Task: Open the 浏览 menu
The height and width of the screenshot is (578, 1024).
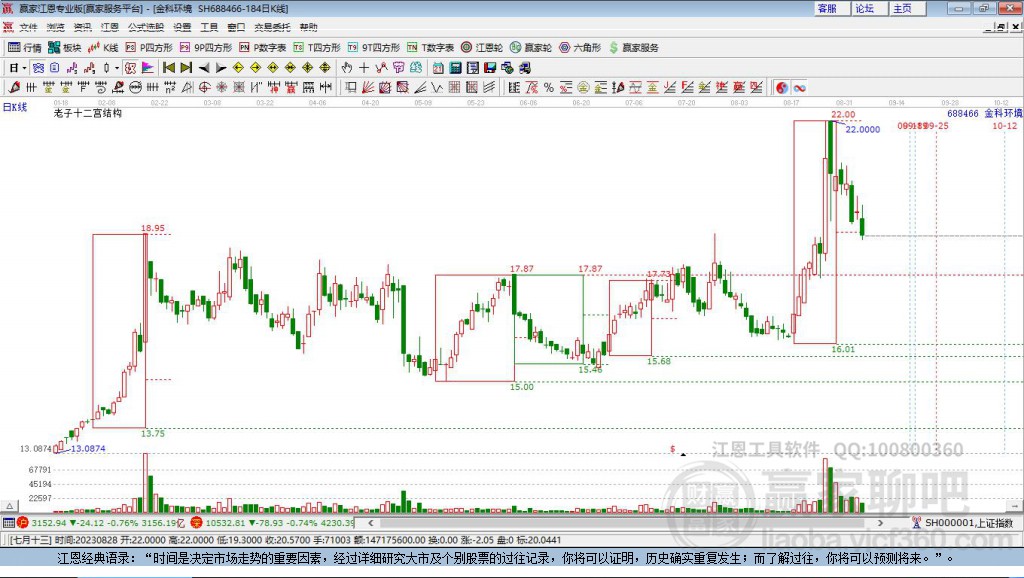Action: pos(56,27)
